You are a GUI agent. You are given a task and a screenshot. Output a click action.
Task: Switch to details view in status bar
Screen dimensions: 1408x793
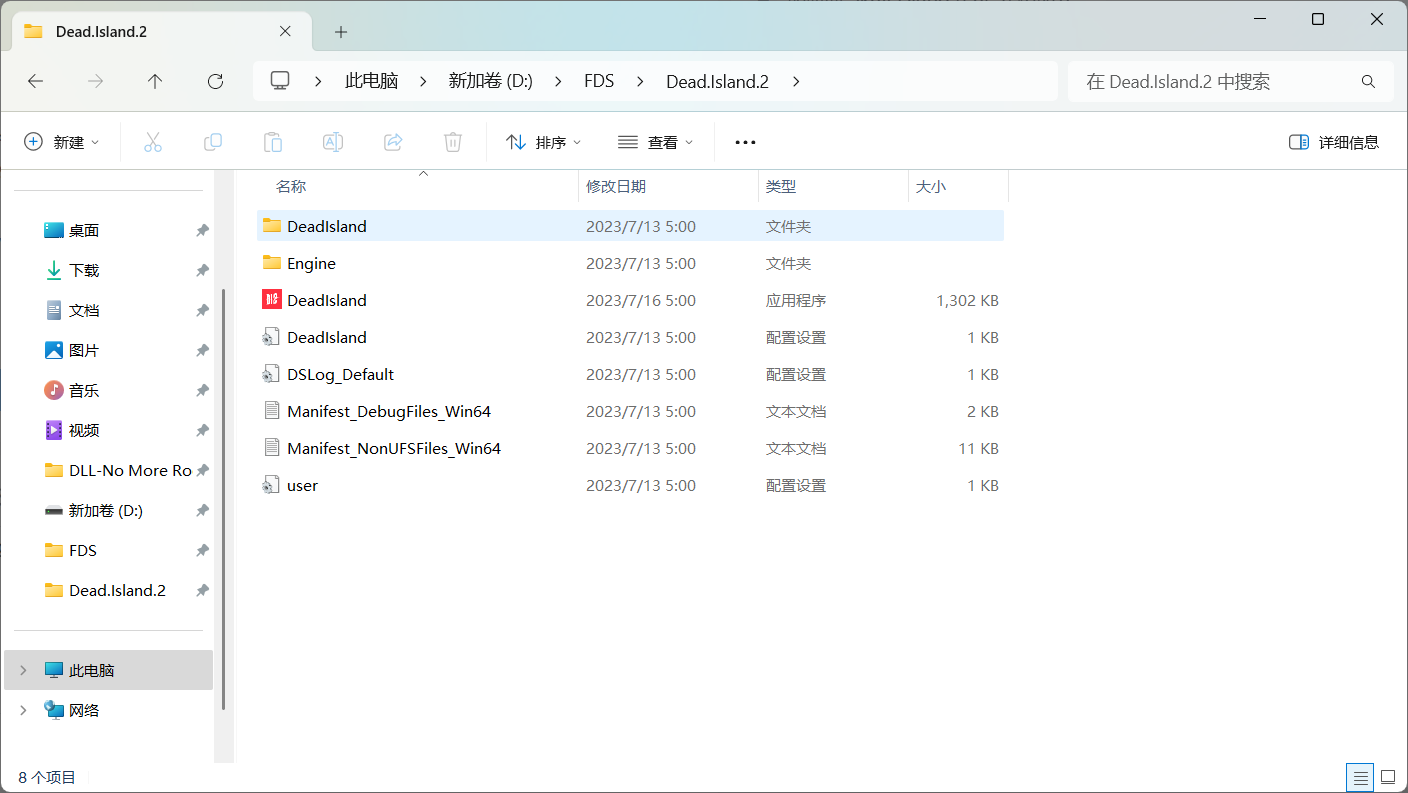click(x=1359, y=777)
